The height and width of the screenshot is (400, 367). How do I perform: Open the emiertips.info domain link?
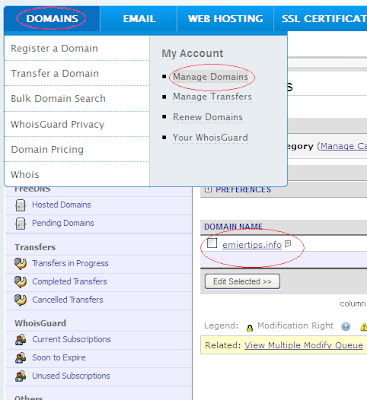point(252,245)
